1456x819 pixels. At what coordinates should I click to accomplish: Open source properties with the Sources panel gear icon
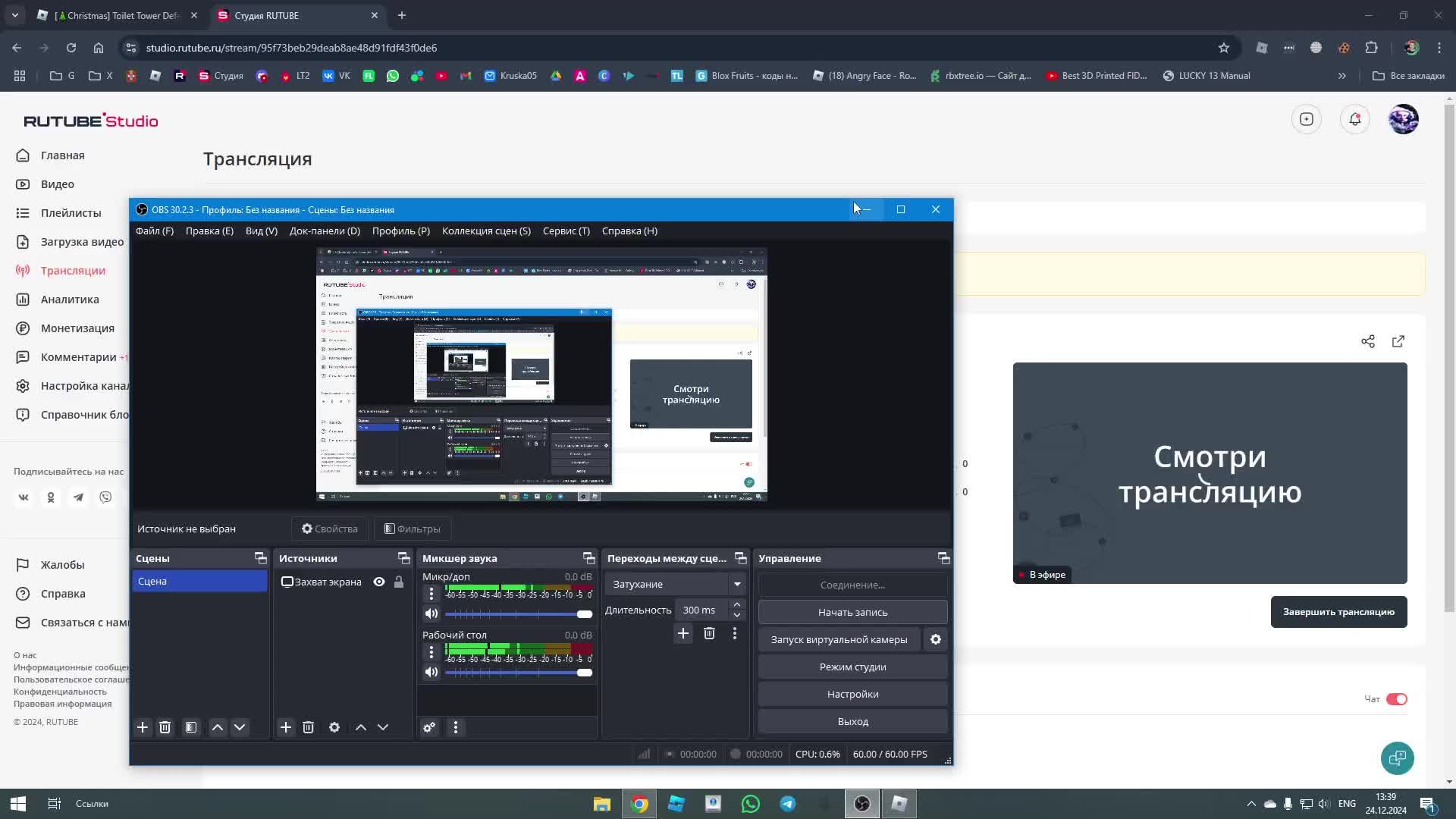pyautogui.click(x=334, y=727)
